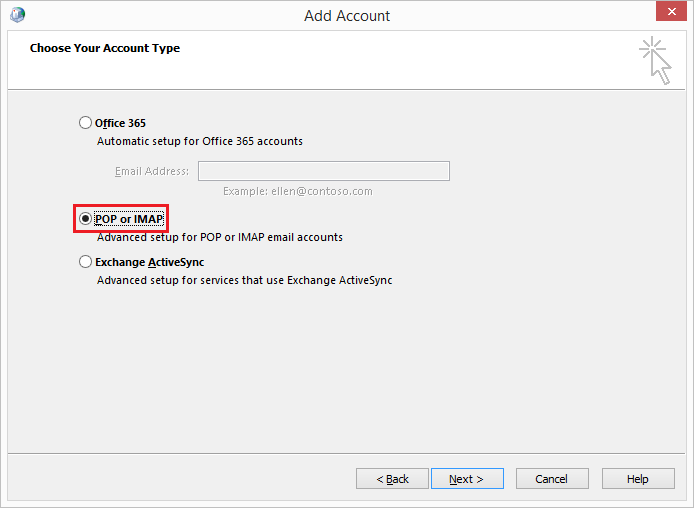694x508 pixels.
Task: Choose the Exchange ActiveSync radio button
Action: click(85, 262)
